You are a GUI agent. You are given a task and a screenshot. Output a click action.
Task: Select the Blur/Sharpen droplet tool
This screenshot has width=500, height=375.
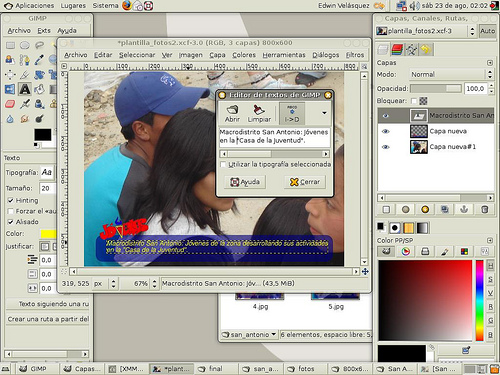point(10,118)
